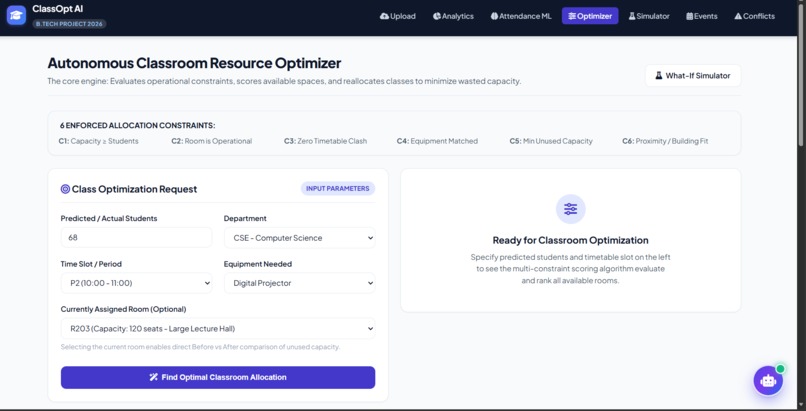Viewport: 806px width, 411px height.
Task: Click the magic wand icon on Find Optimal button
Action: pyautogui.click(x=153, y=378)
